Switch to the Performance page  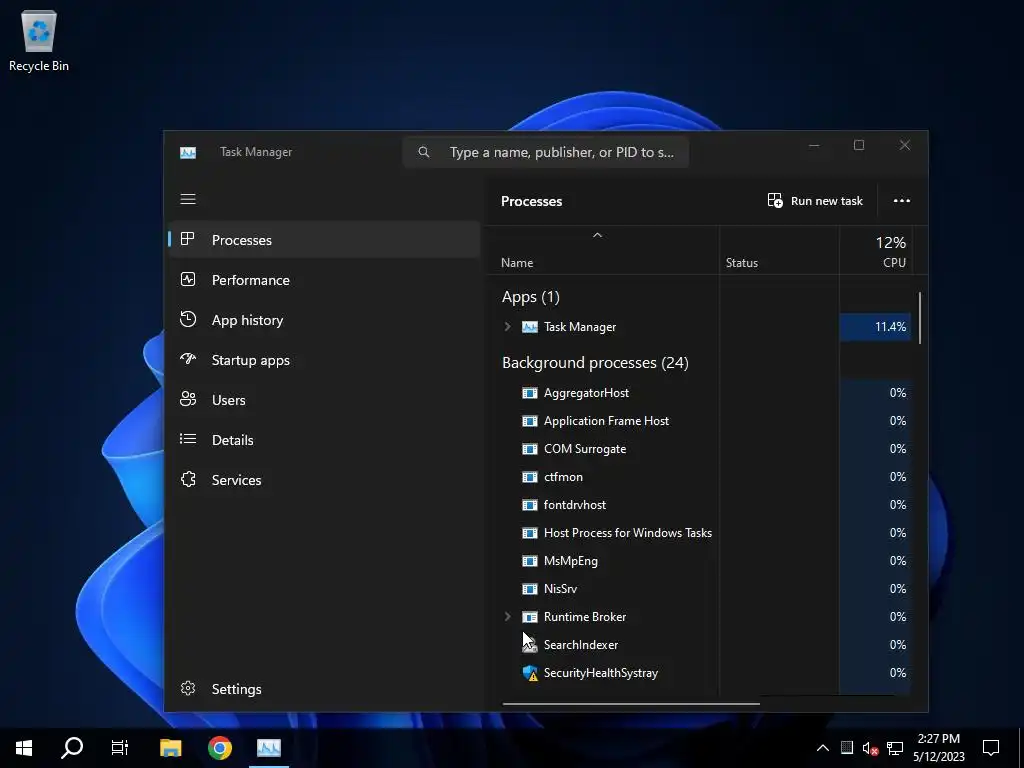(x=325, y=280)
